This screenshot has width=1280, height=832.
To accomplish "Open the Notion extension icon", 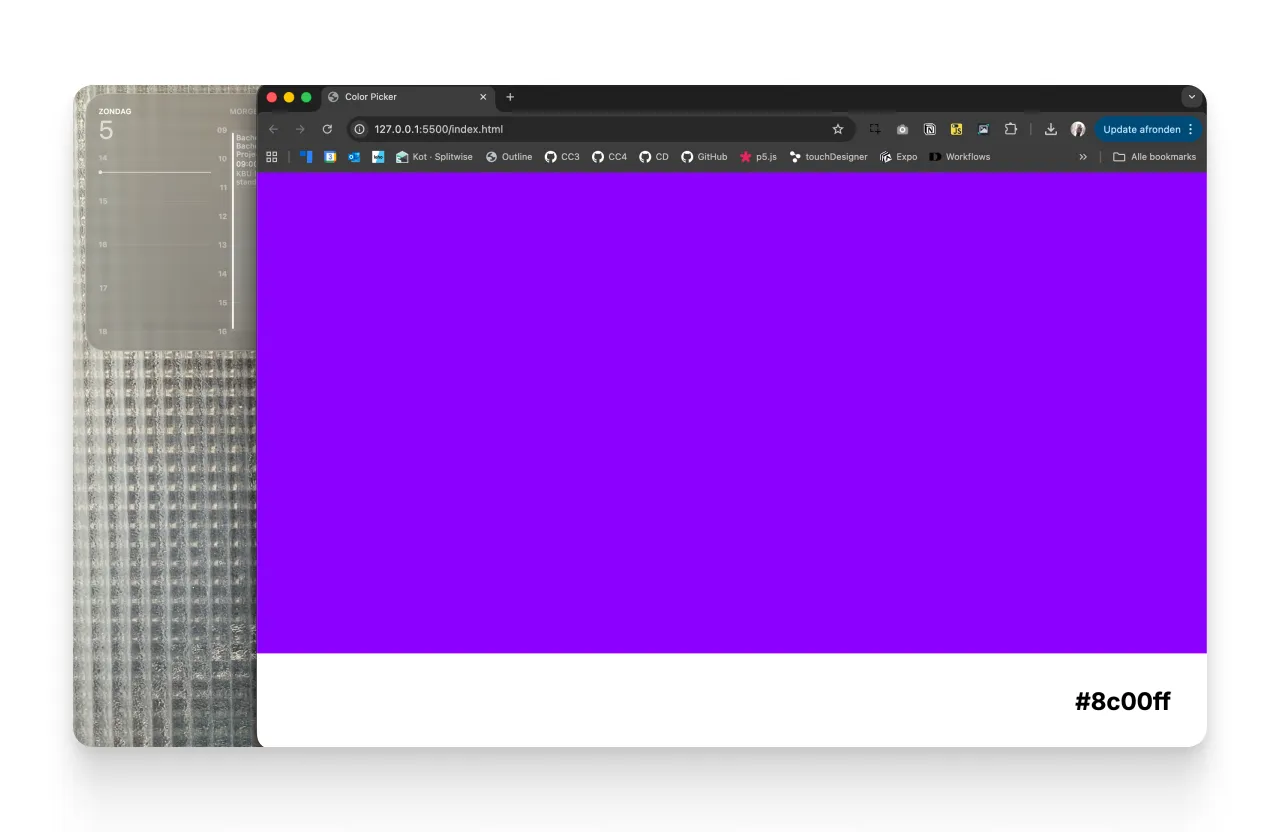I will click(929, 129).
